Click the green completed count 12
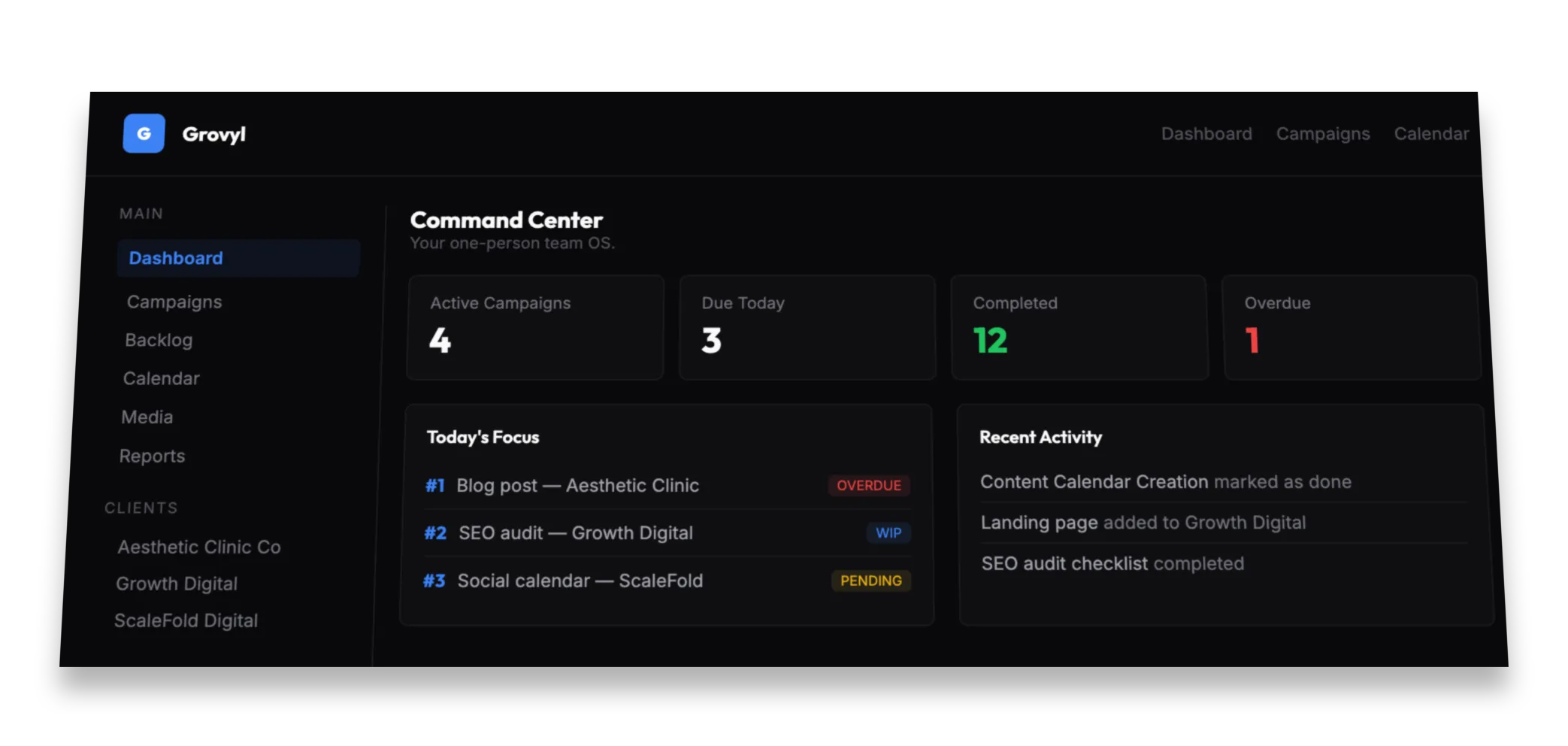The image size is (1568, 746). [990, 341]
